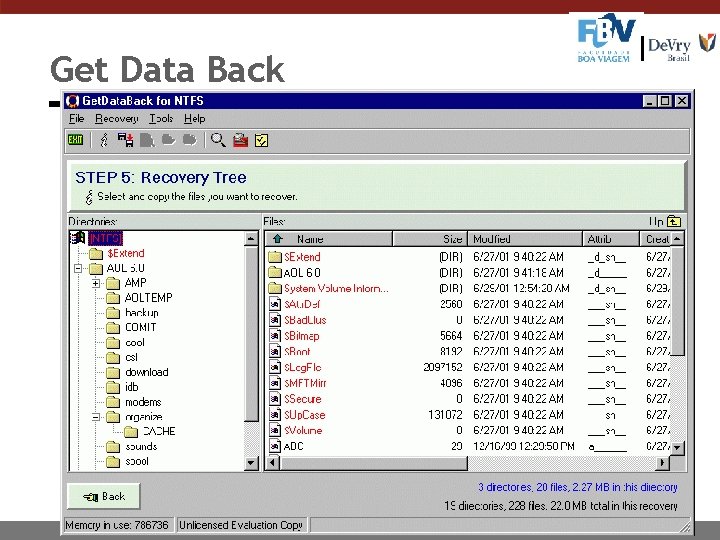This screenshot has height=540, width=720.
Task: Click the Up folder icon above files
Action: [674, 221]
